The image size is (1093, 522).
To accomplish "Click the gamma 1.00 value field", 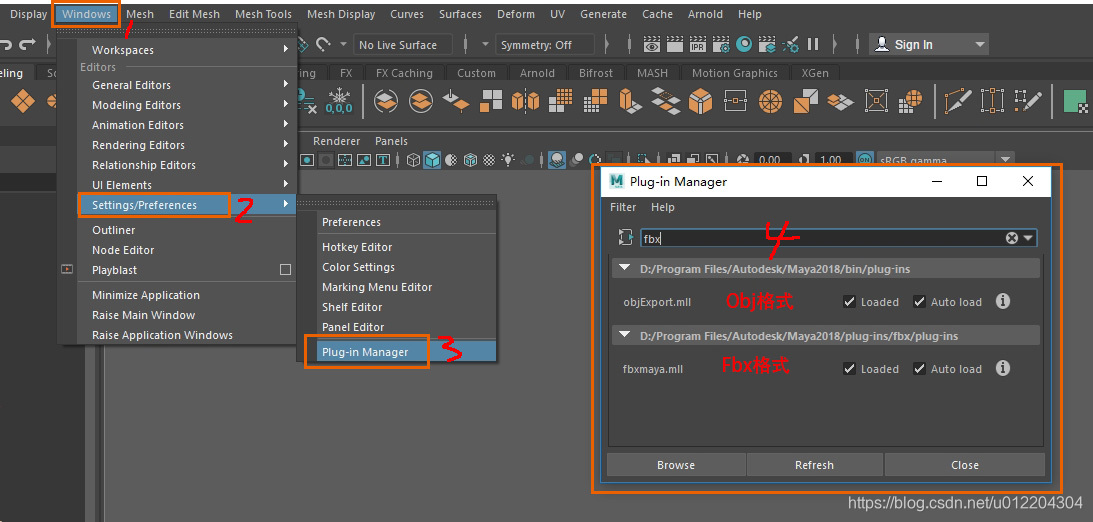I will tap(832, 160).
